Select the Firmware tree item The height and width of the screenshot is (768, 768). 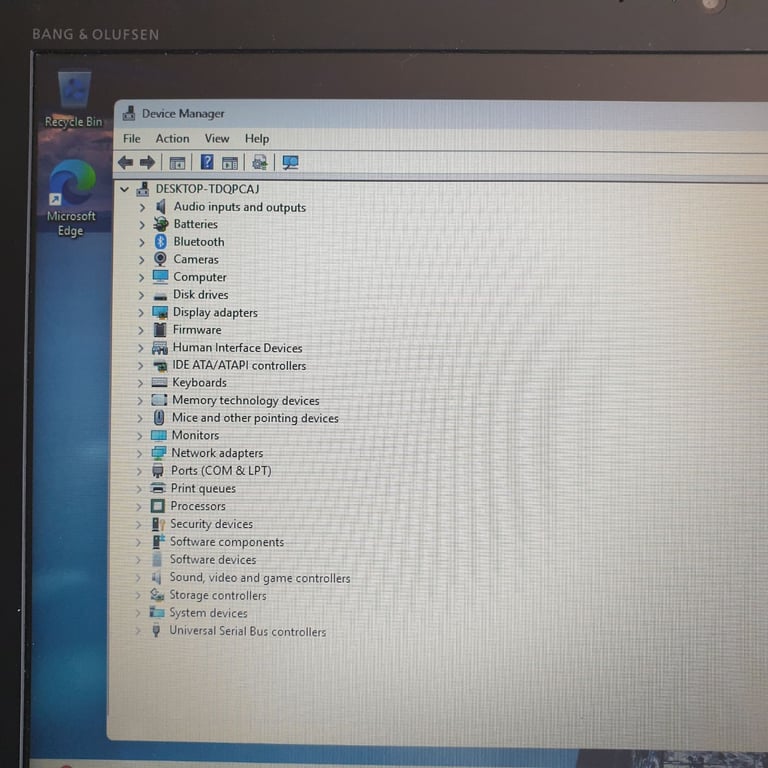(x=197, y=330)
